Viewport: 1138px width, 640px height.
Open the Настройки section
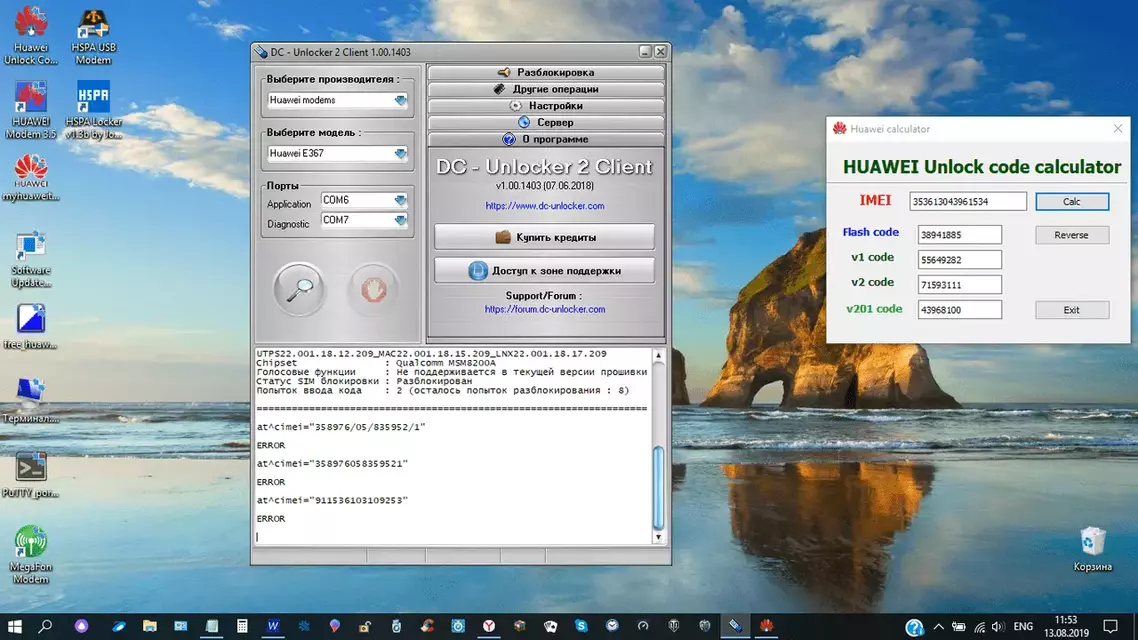(546, 106)
